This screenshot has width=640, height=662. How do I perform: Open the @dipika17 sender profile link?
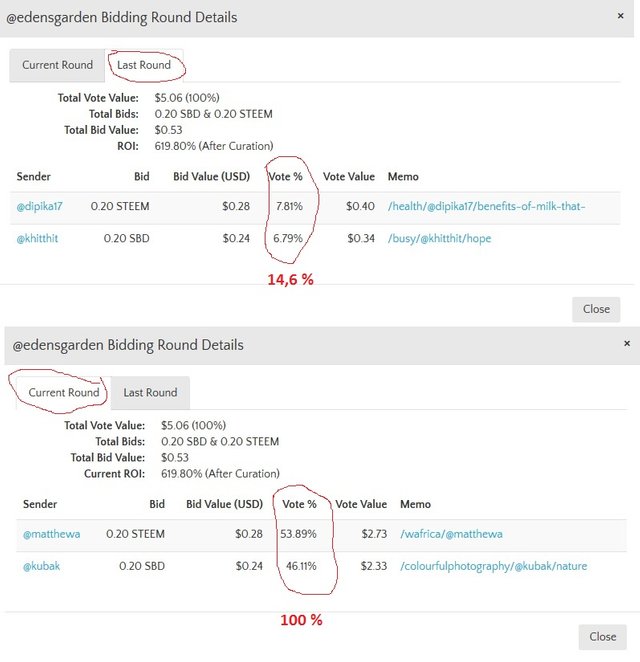(40, 206)
